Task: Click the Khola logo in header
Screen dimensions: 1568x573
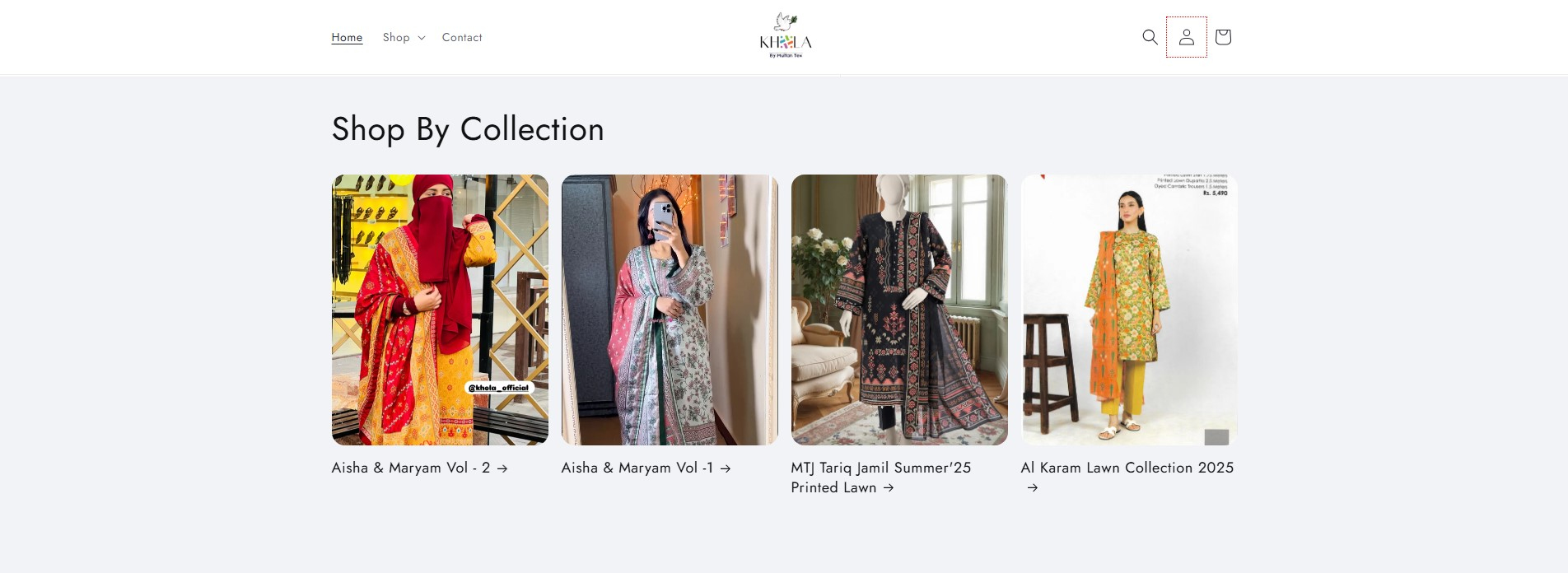Action: pos(786,35)
